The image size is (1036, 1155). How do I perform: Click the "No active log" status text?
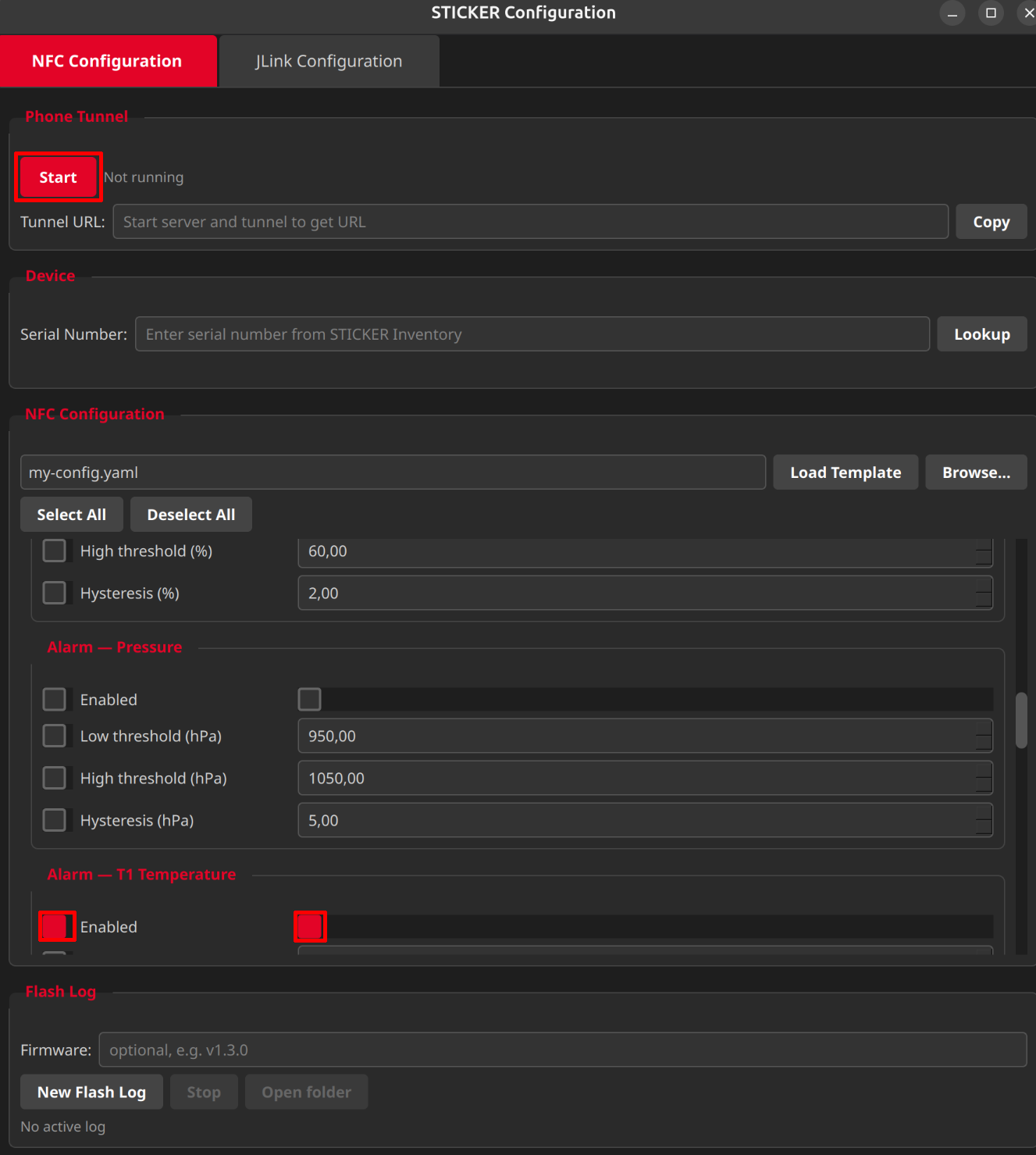coord(63,1126)
